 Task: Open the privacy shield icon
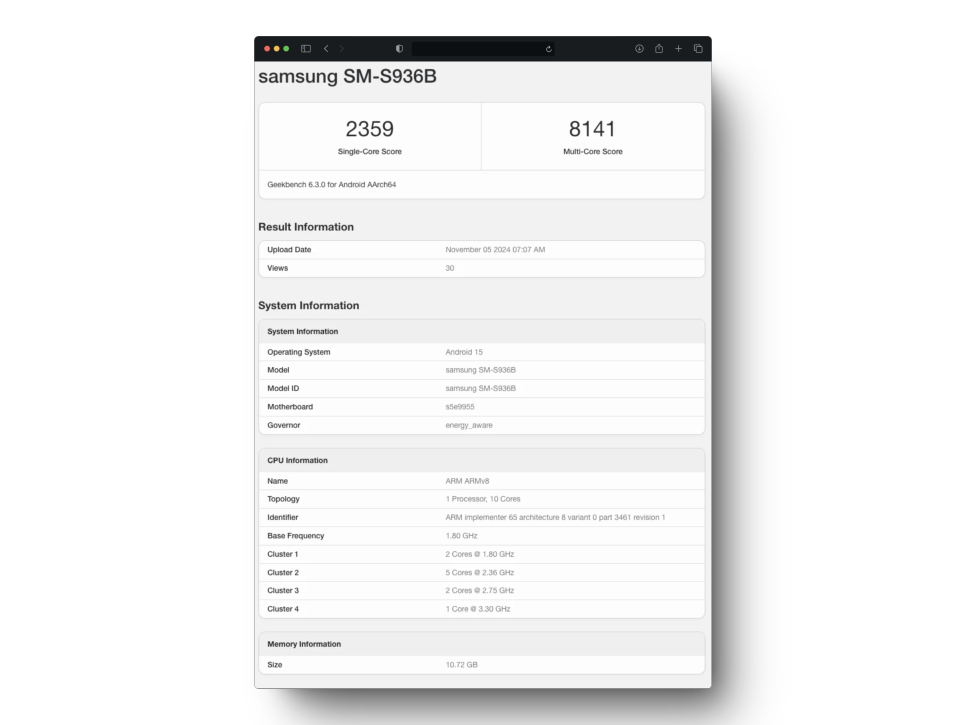point(399,49)
